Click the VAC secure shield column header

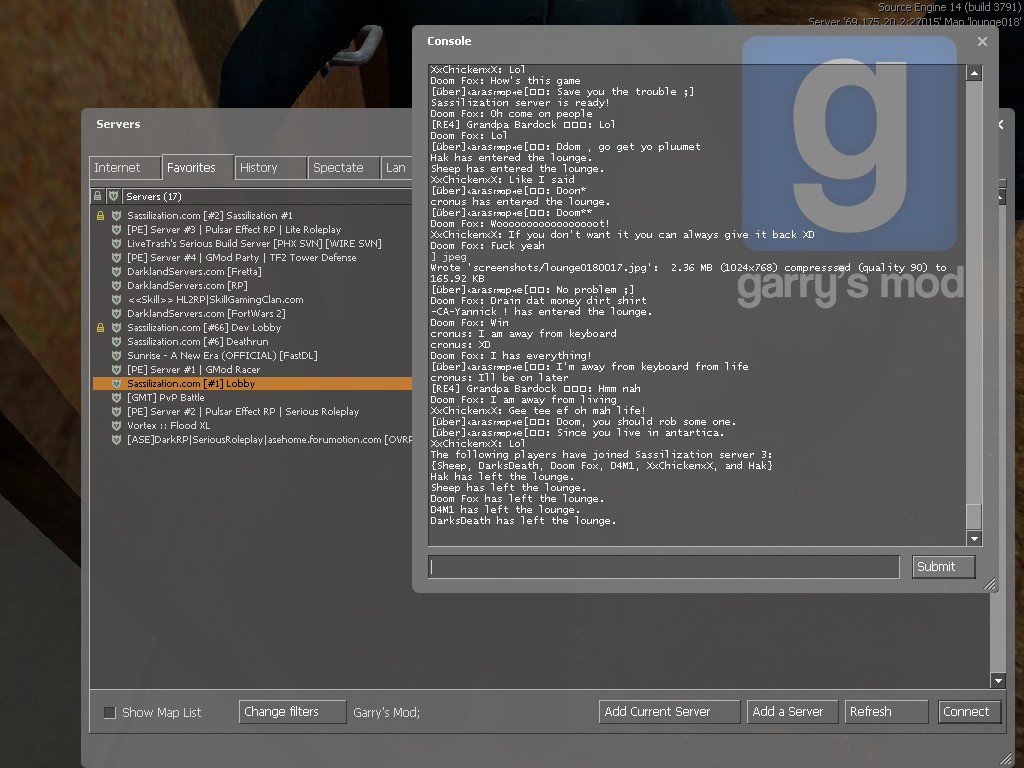tap(113, 197)
